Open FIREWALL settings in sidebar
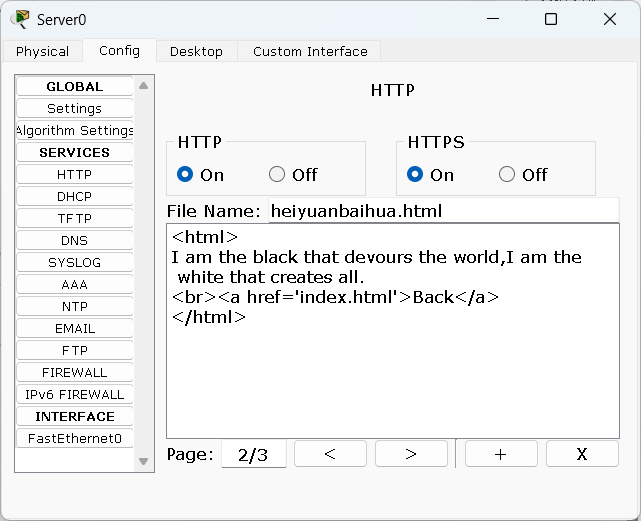This screenshot has width=641, height=521. [x=74, y=373]
